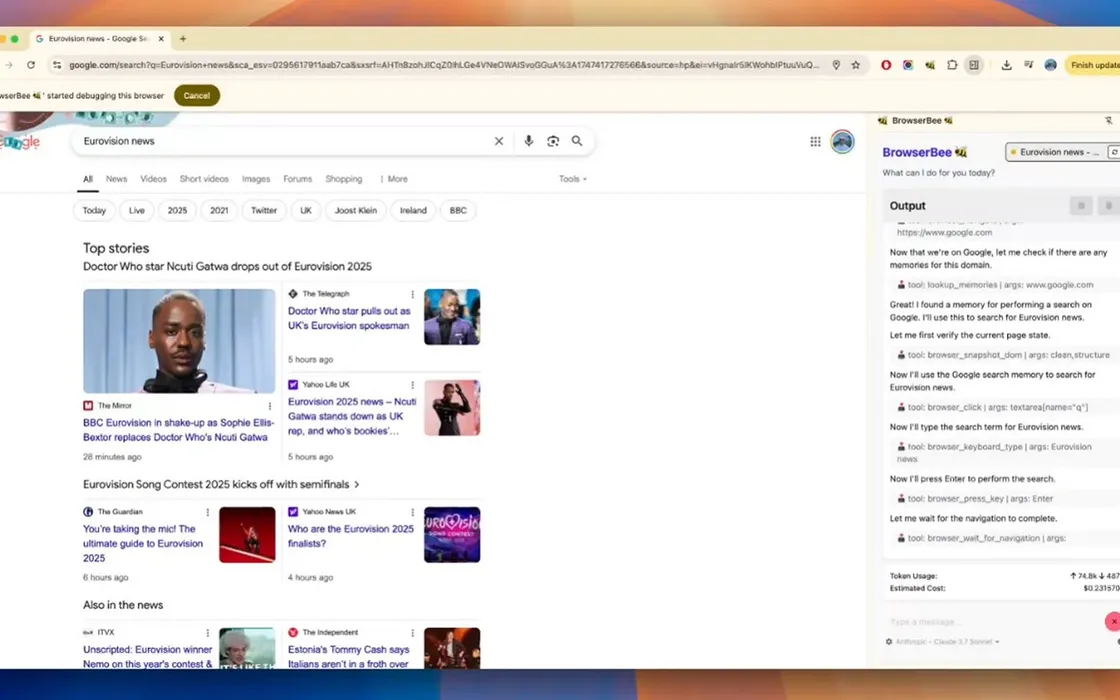The height and width of the screenshot is (700, 1120).
Task: Select the Joost Klein filter chip
Action: point(356,211)
